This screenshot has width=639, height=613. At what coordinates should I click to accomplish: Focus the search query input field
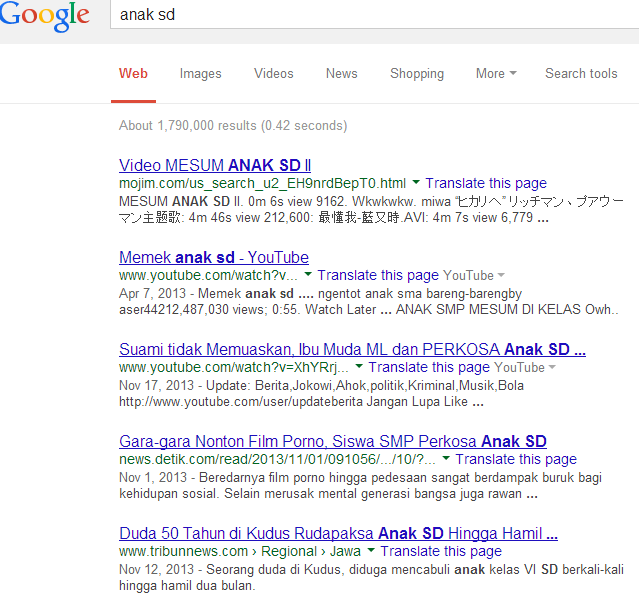(375, 15)
